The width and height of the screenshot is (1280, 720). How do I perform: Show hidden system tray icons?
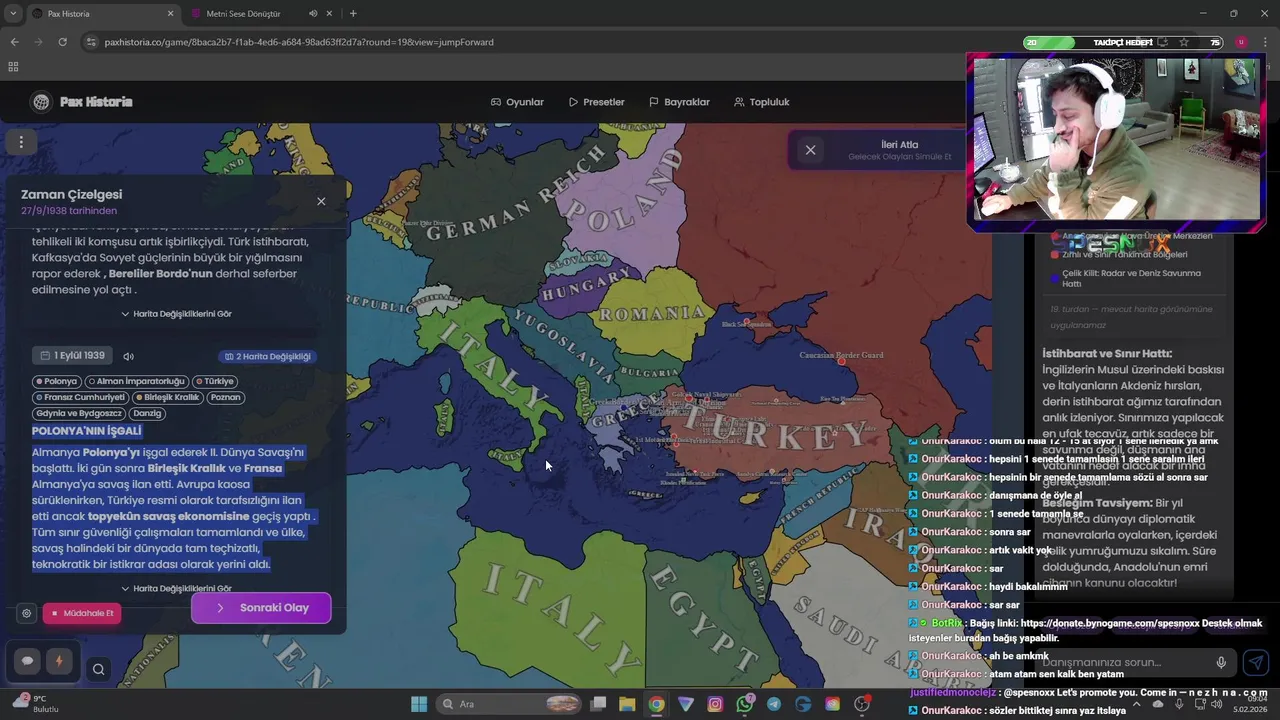(x=1136, y=704)
